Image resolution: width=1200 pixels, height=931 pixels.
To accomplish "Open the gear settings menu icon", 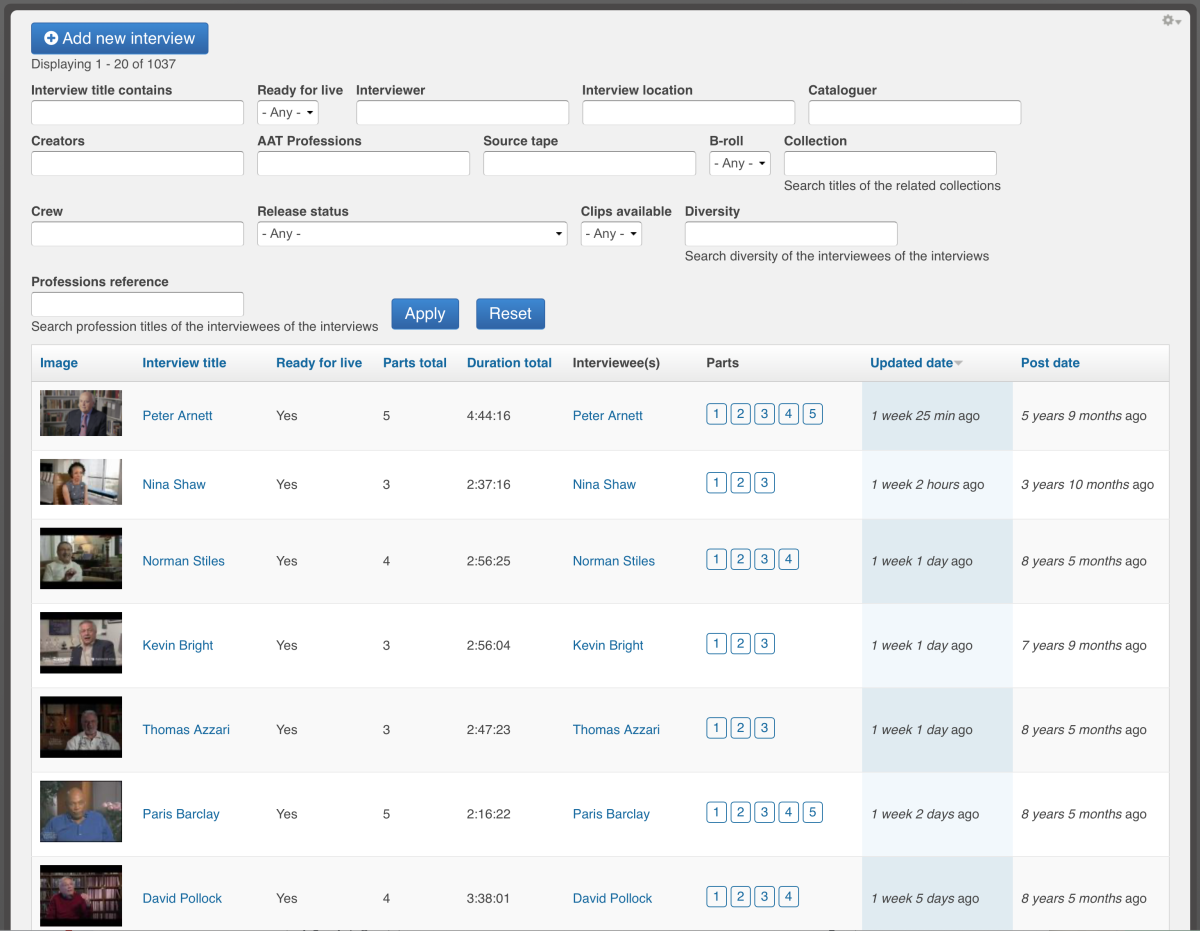I will (x=1171, y=21).
